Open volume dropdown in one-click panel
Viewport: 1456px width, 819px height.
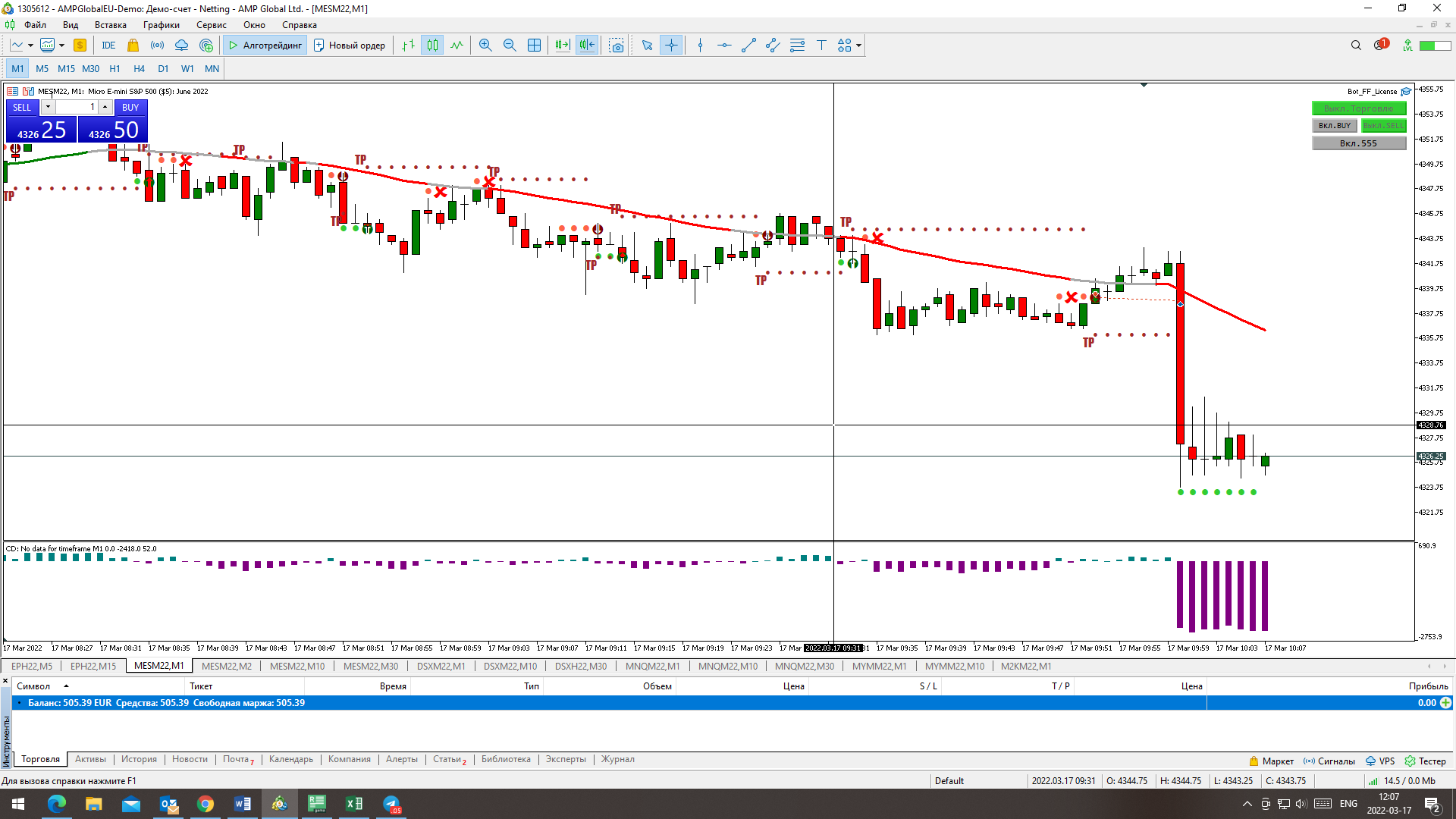coord(47,107)
